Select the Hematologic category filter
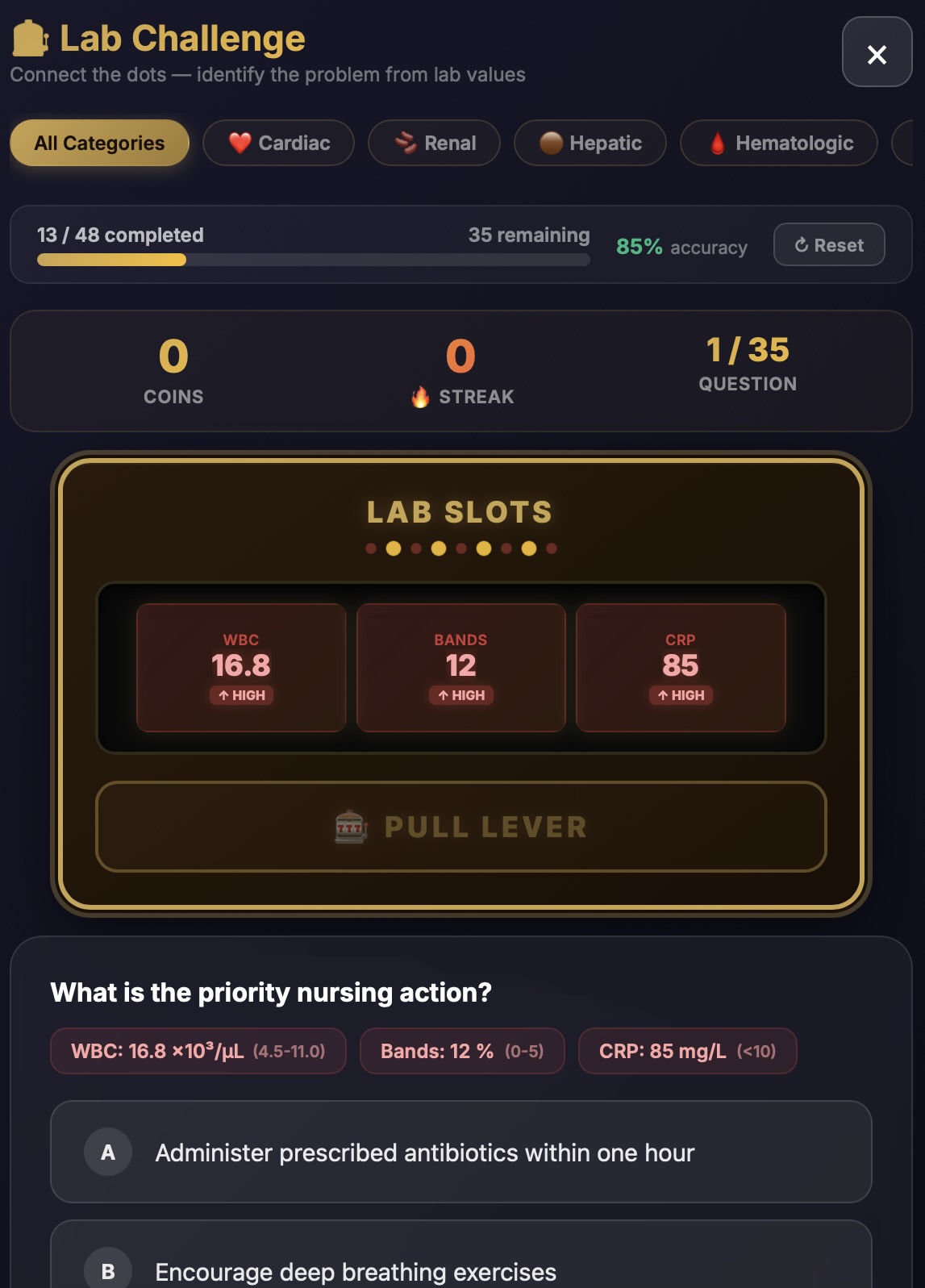The height and width of the screenshot is (1288, 925). point(777,143)
